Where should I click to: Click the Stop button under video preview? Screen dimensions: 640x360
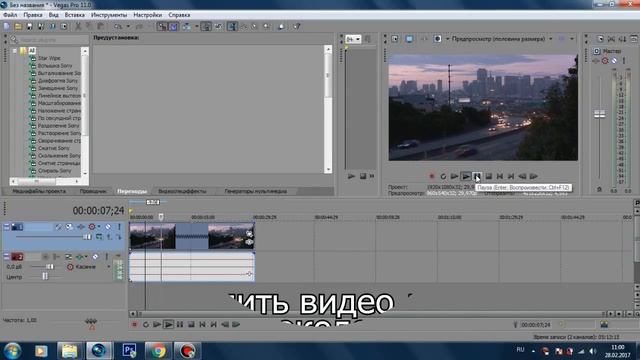(489, 176)
